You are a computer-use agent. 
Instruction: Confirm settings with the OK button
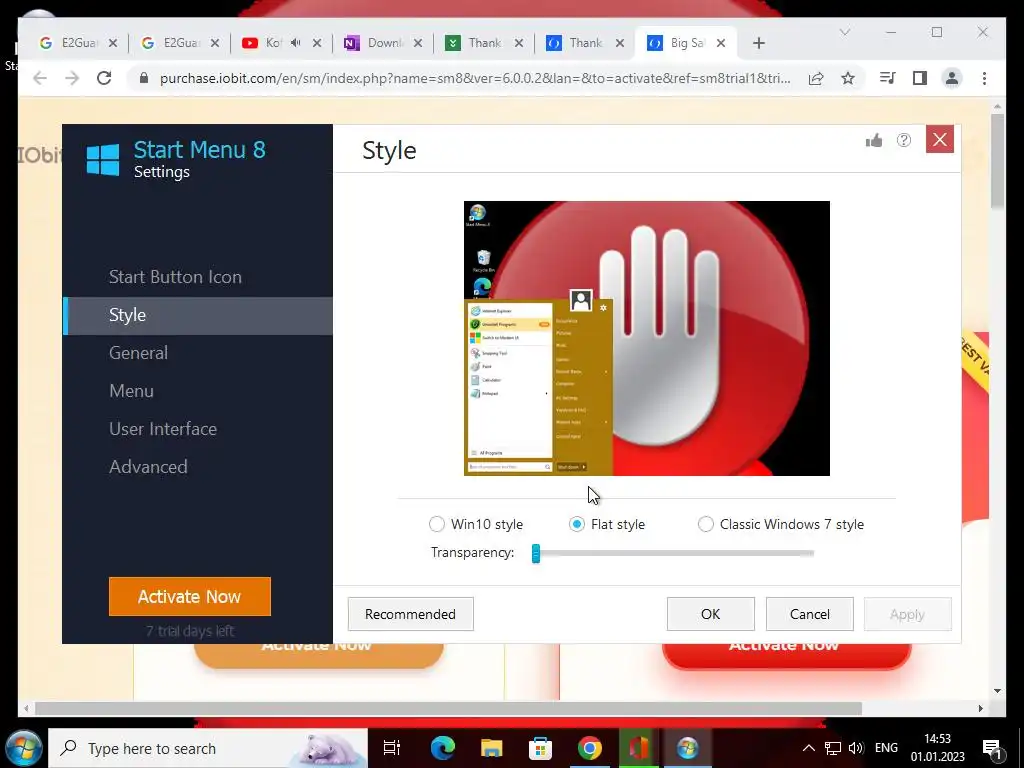[x=711, y=614]
